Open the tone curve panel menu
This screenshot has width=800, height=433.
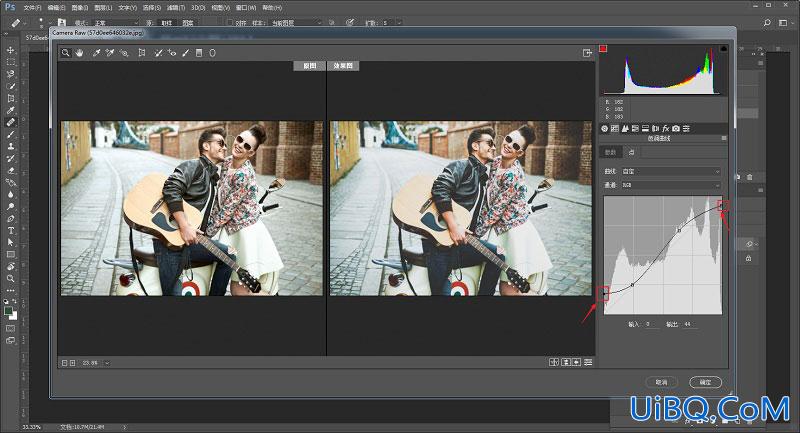click(x=723, y=138)
